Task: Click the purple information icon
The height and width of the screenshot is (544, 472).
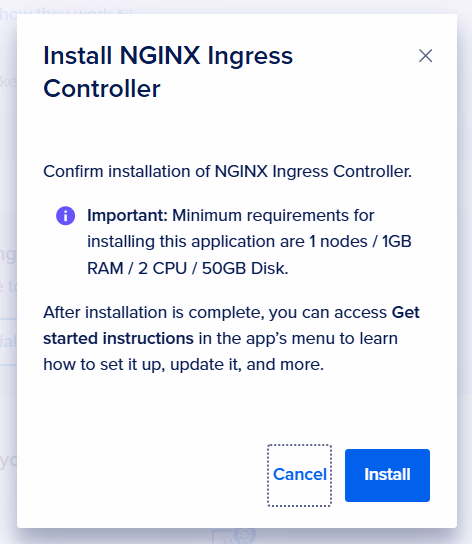Action: click(66, 216)
